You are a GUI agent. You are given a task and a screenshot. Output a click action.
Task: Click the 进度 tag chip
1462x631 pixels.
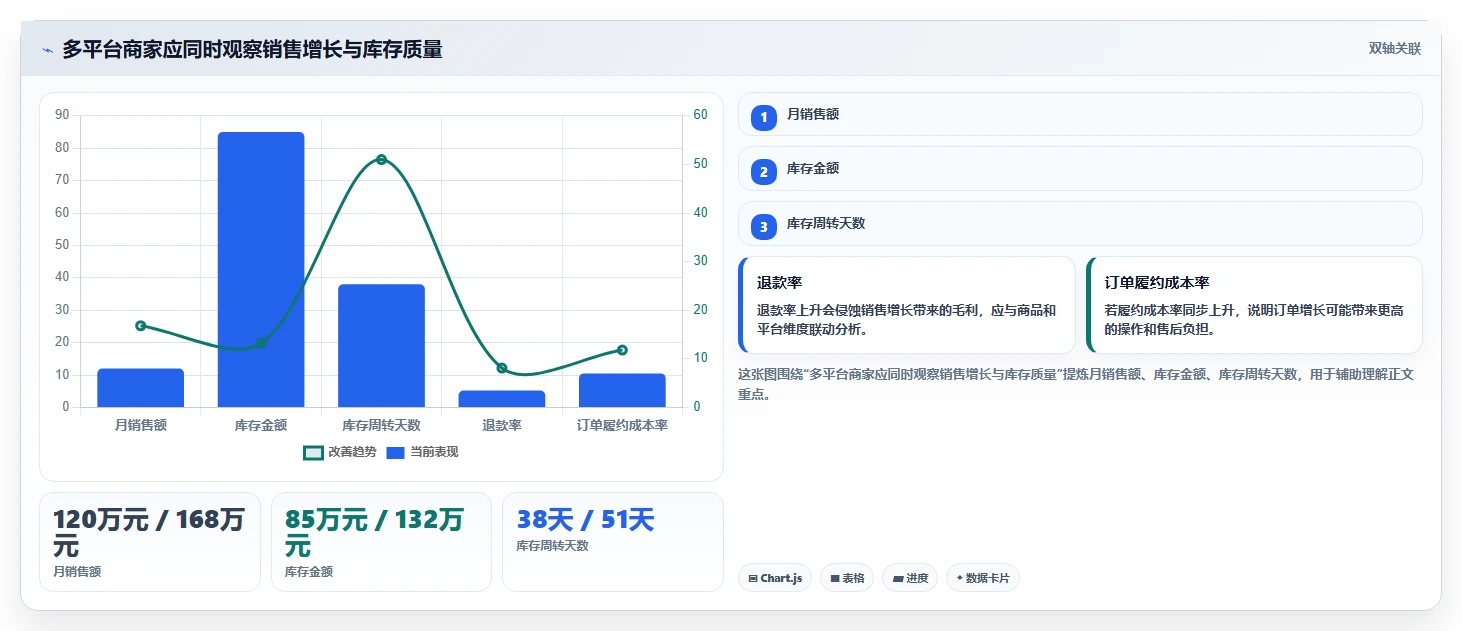[x=910, y=578]
